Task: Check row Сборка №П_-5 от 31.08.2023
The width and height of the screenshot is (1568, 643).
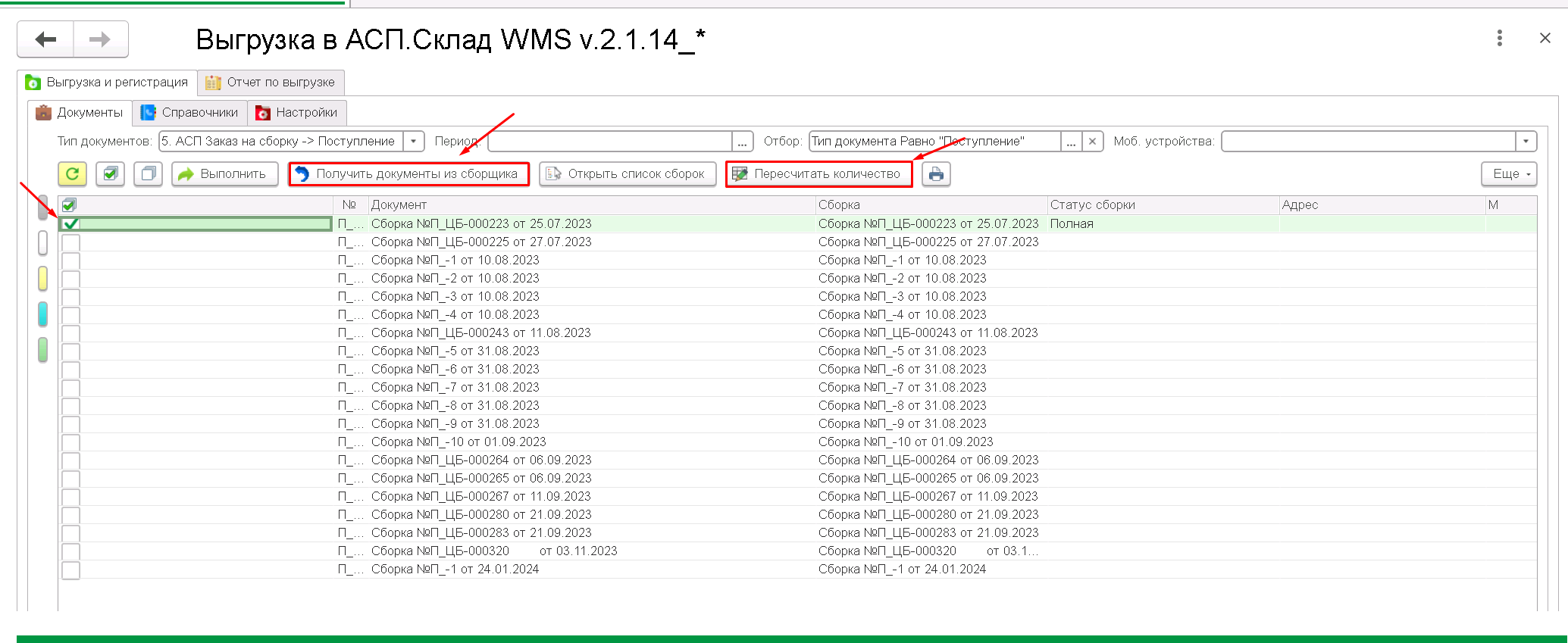Action: 70,351
